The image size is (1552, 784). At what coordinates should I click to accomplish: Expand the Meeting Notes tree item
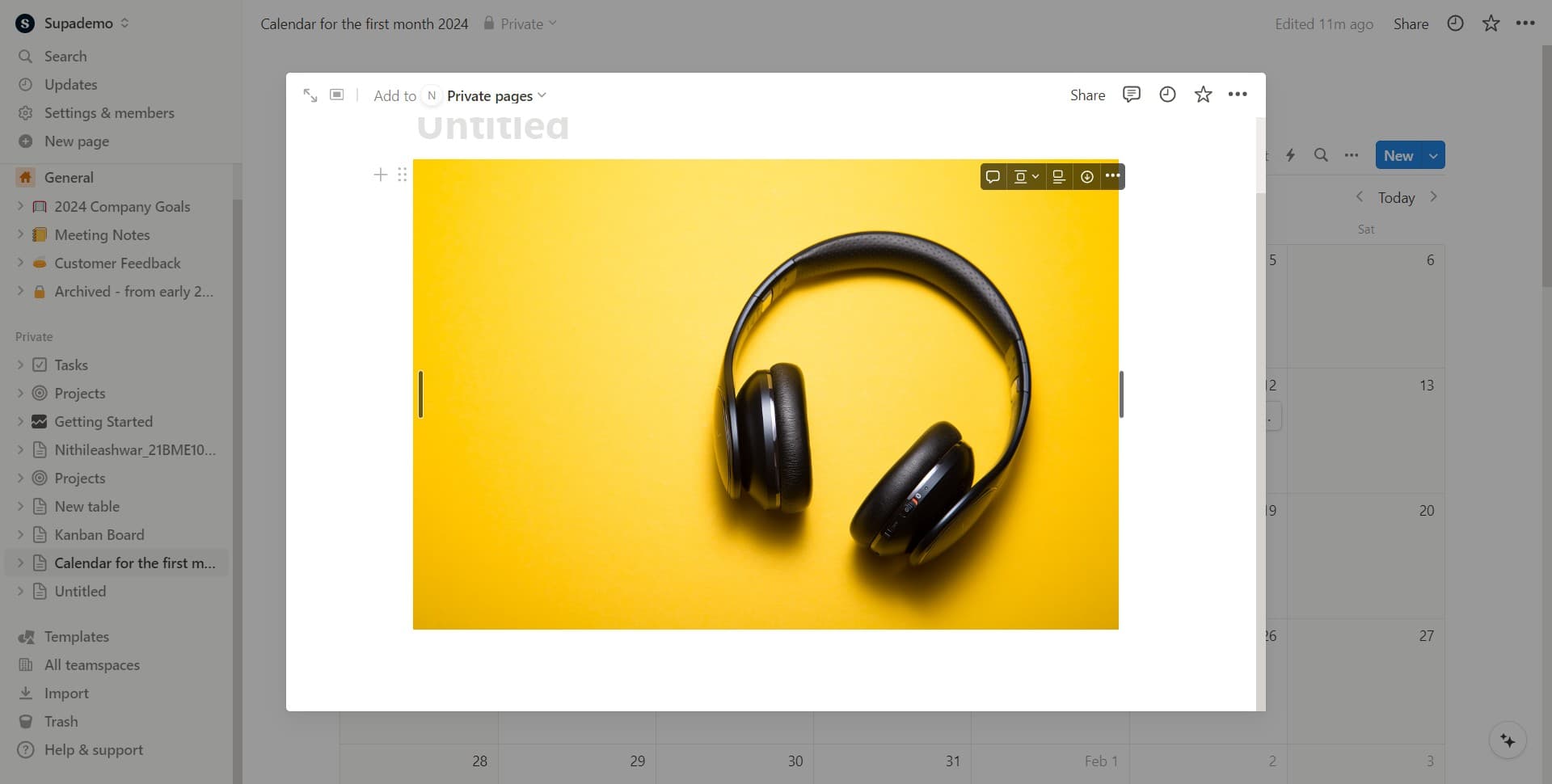tap(20, 234)
